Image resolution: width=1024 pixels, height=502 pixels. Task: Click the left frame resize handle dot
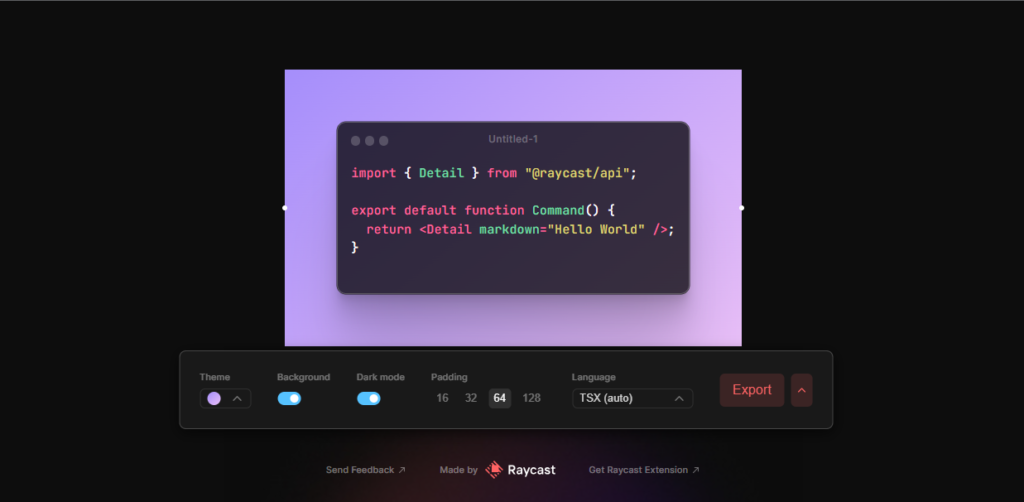click(285, 208)
